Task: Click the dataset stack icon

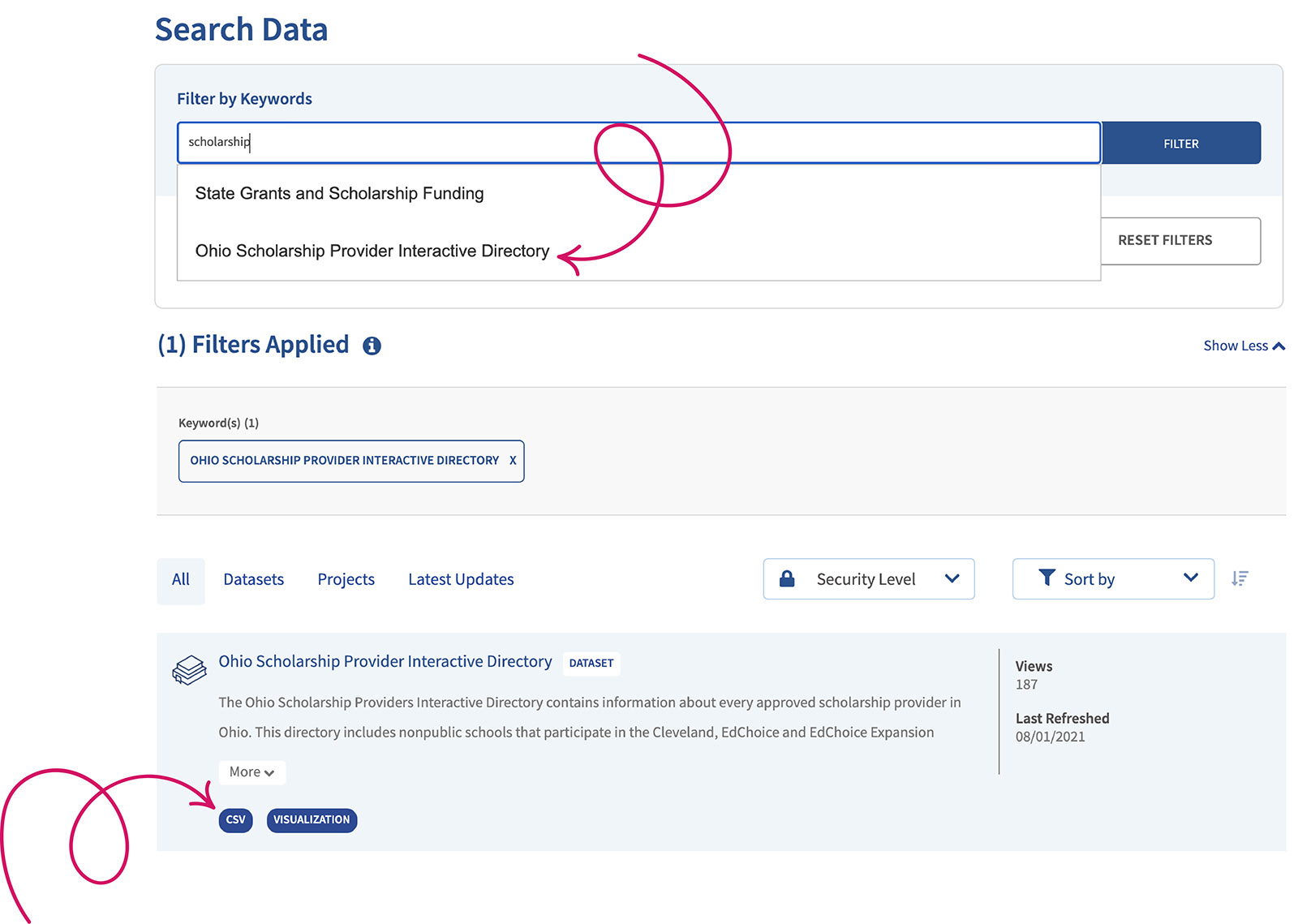Action: tap(189, 670)
